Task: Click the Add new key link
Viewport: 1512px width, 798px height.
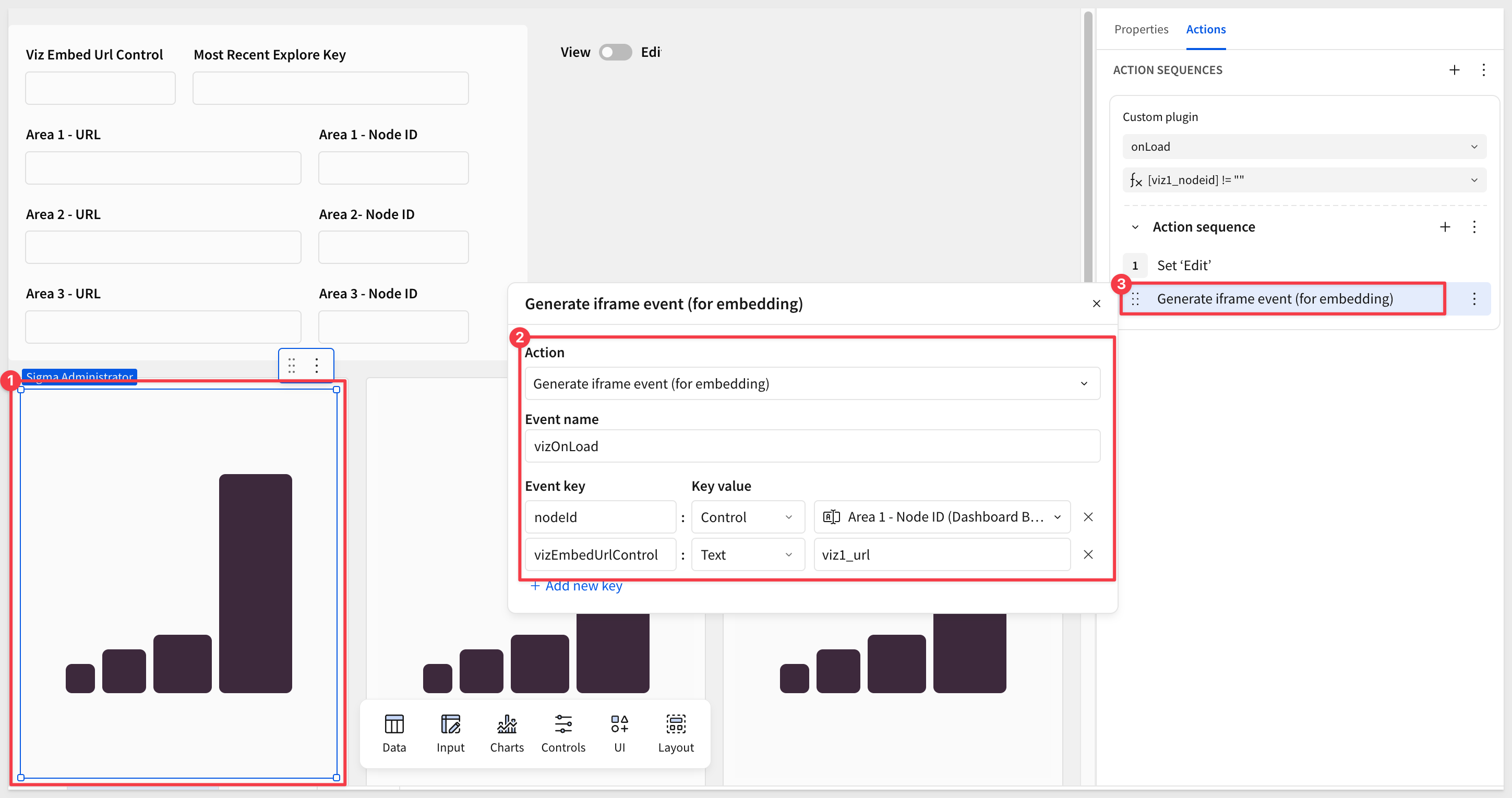Action: [576, 586]
